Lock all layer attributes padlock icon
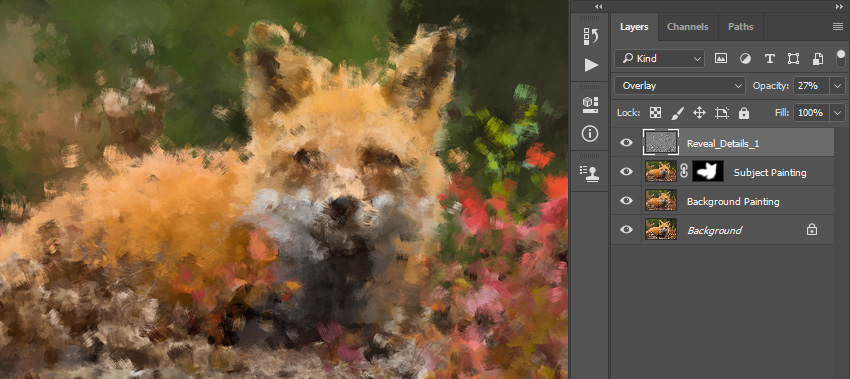The image size is (850, 379). pyautogui.click(x=744, y=113)
